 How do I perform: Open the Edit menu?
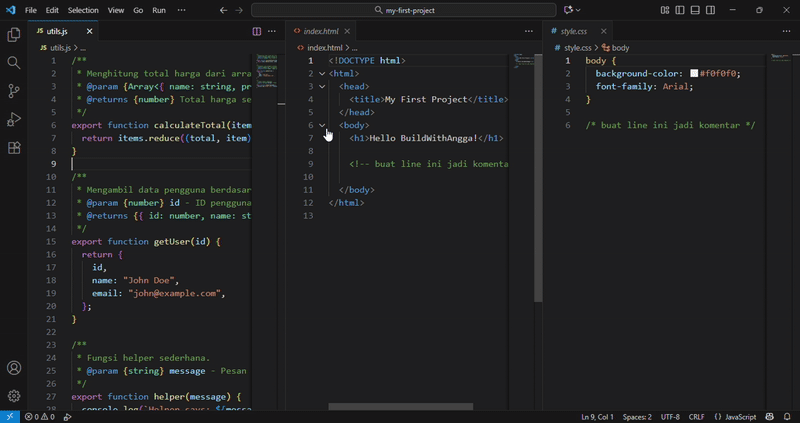click(52, 10)
